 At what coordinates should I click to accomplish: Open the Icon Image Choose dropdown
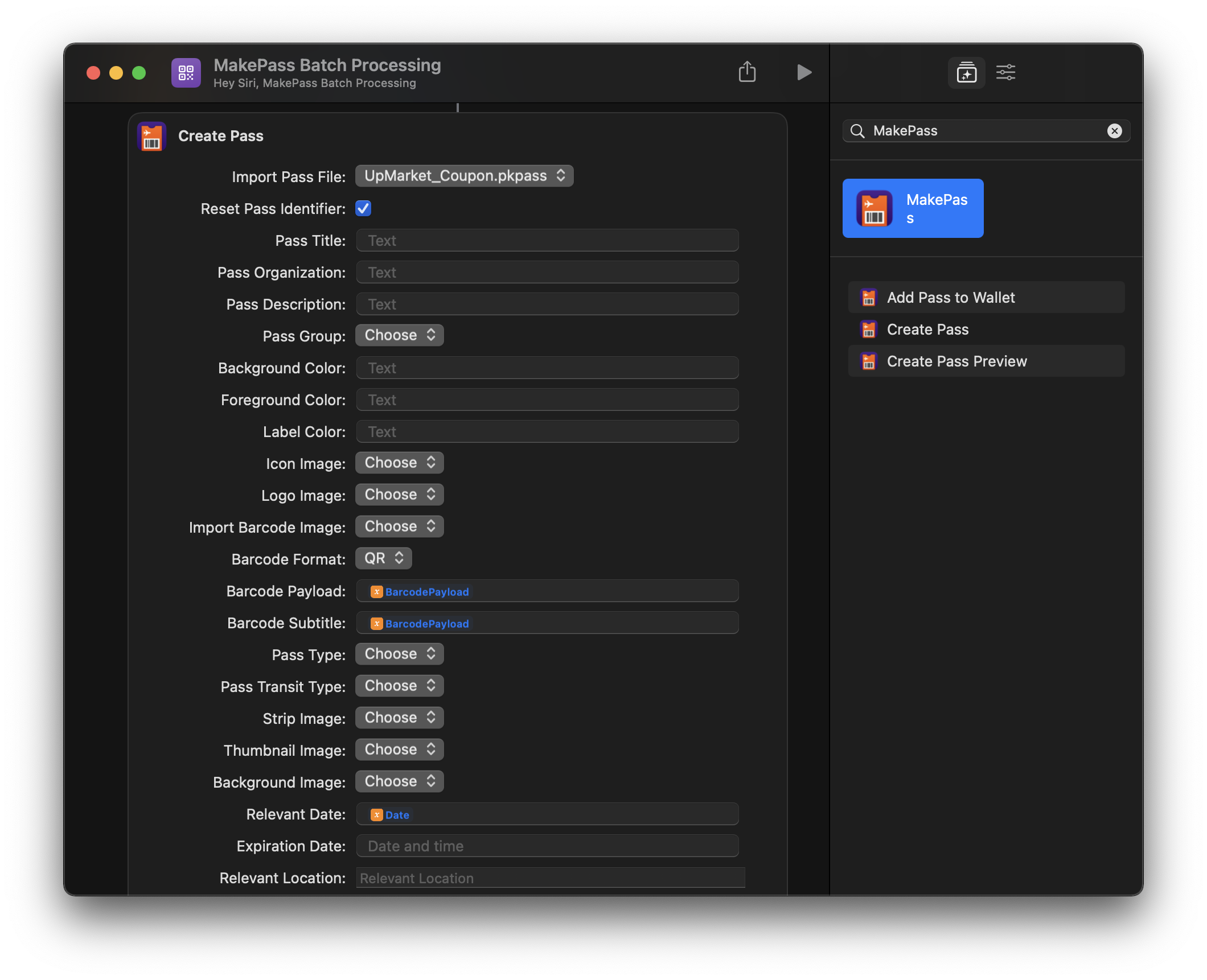coord(399,463)
